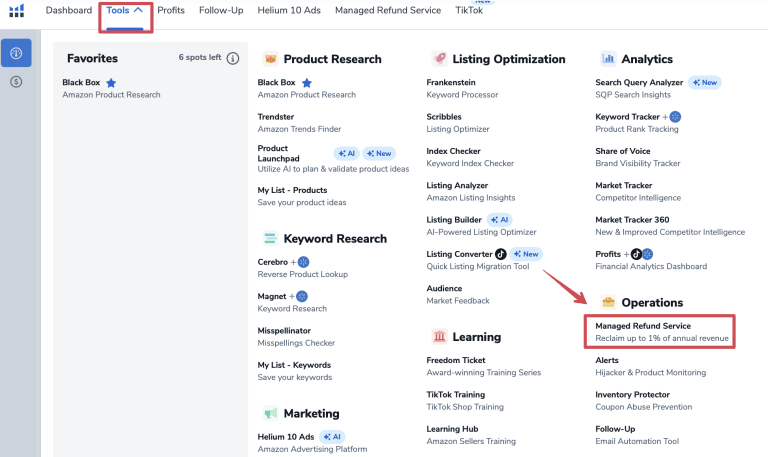Click the Listing Optimization rocket icon

(x=439, y=59)
